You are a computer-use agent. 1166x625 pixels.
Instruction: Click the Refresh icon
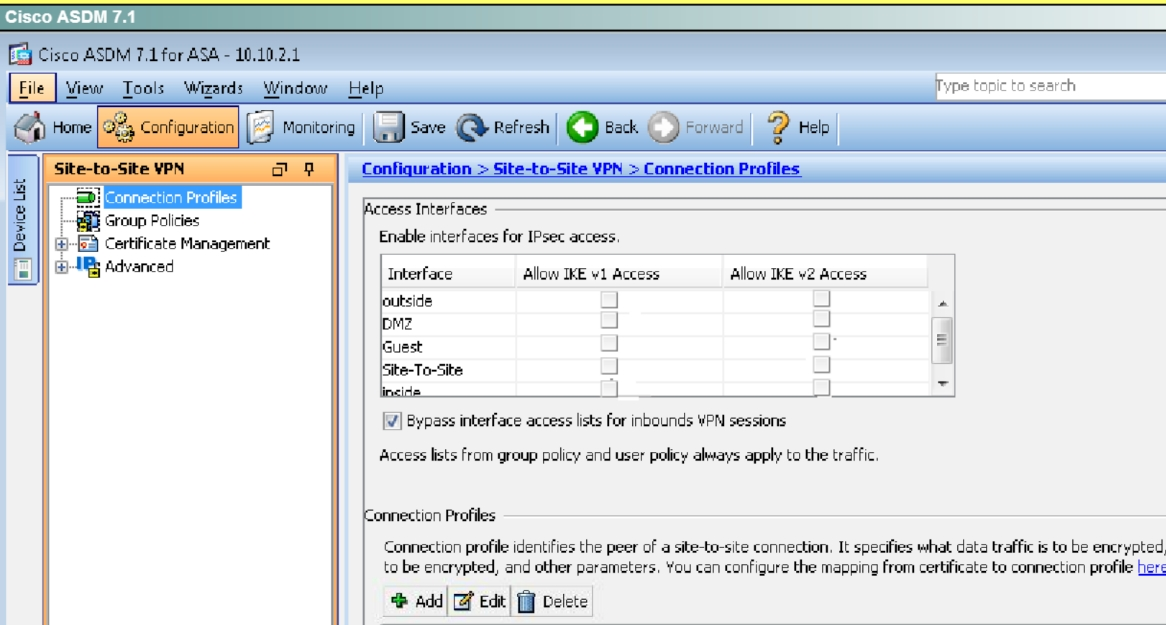click(471, 127)
